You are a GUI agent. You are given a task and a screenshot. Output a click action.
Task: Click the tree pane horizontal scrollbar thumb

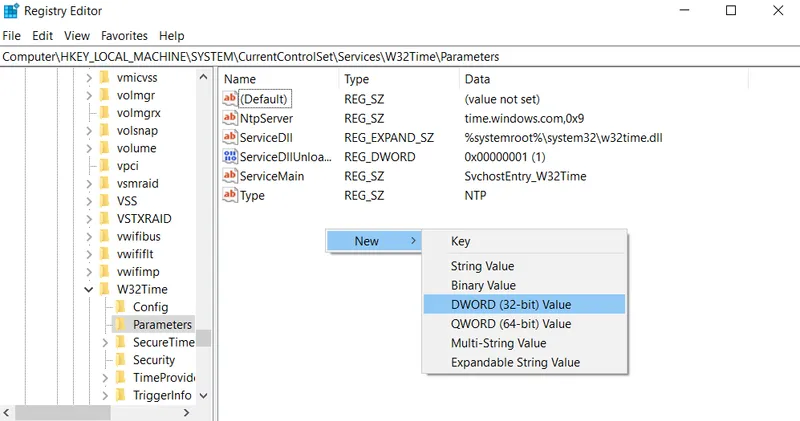point(63,412)
